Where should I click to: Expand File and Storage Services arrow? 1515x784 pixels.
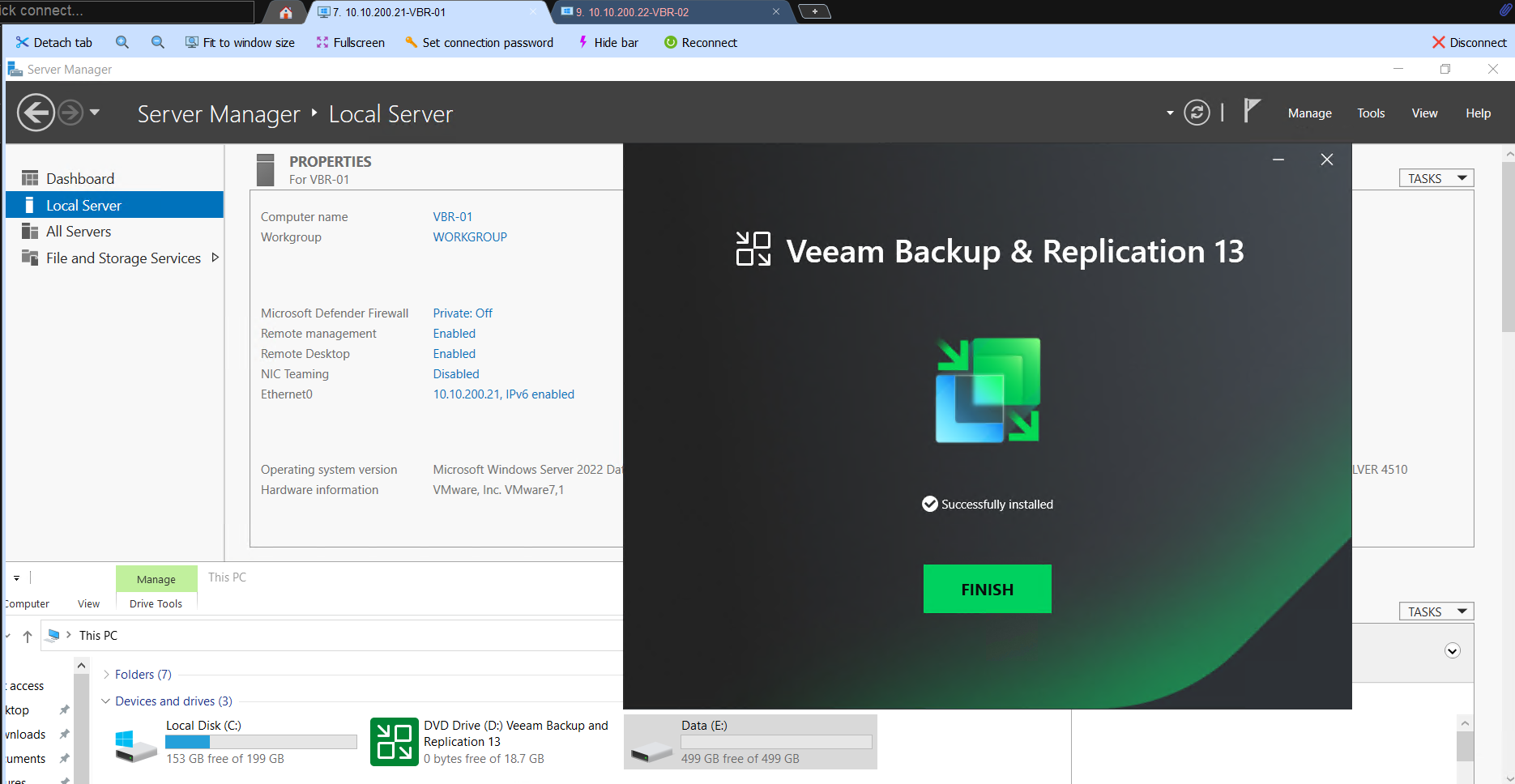(x=215, y=258)
